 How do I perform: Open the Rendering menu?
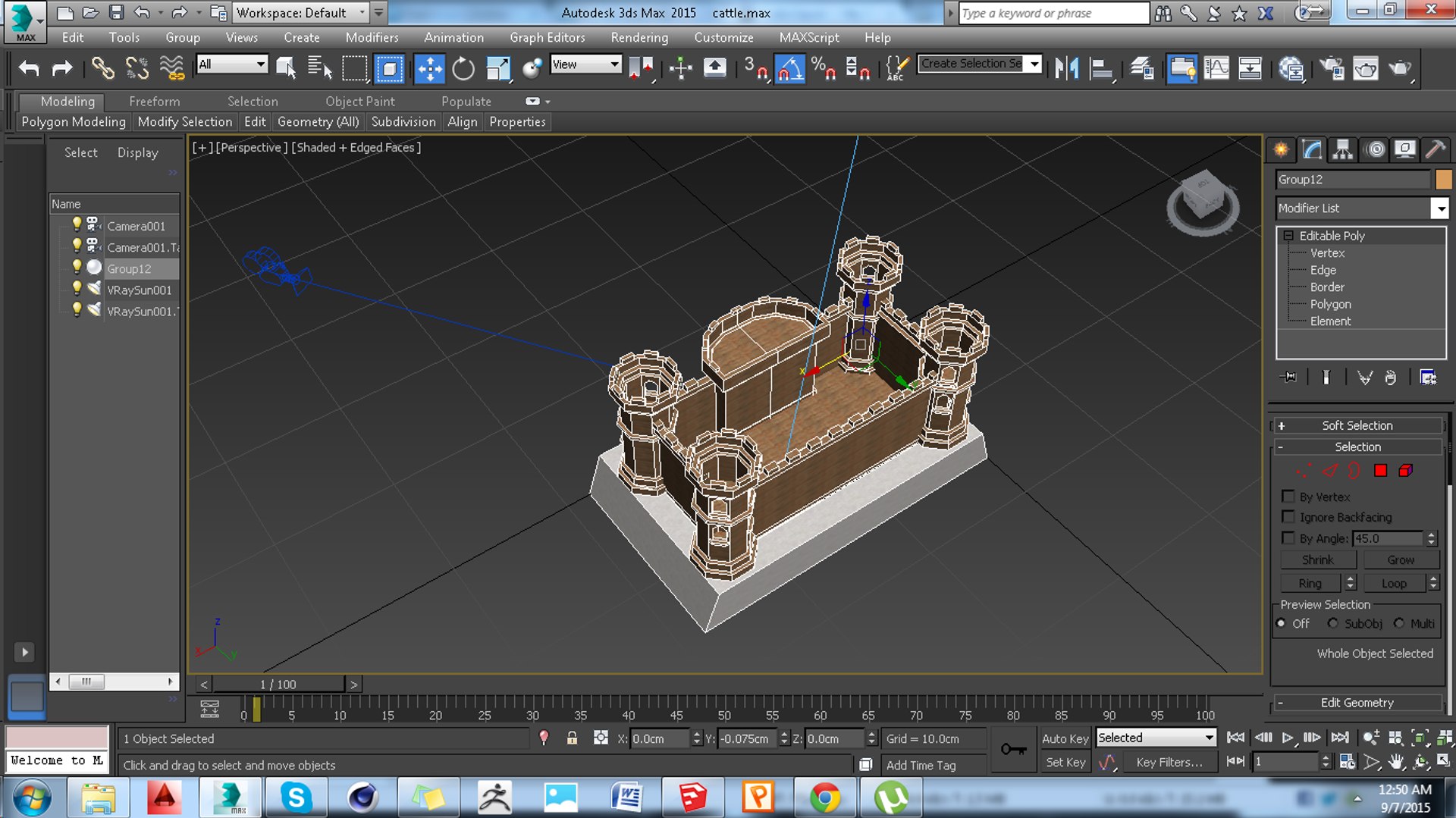(639, 37)
